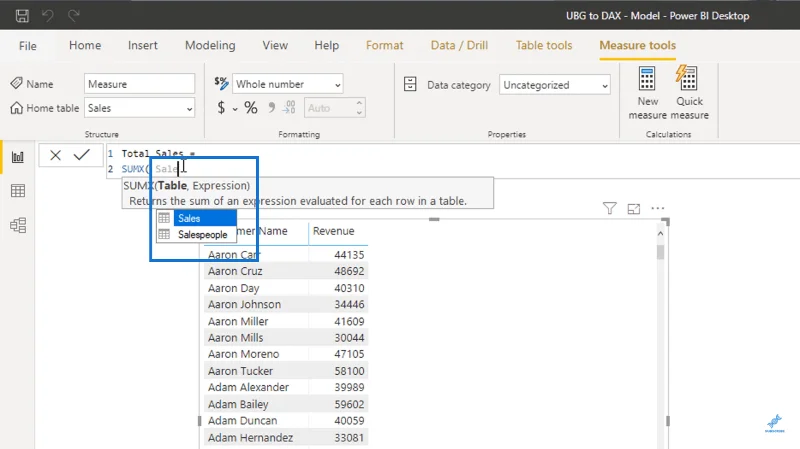Click the Adam Bailey row name
Screen dimensions: 800x449
pos(238,404)
